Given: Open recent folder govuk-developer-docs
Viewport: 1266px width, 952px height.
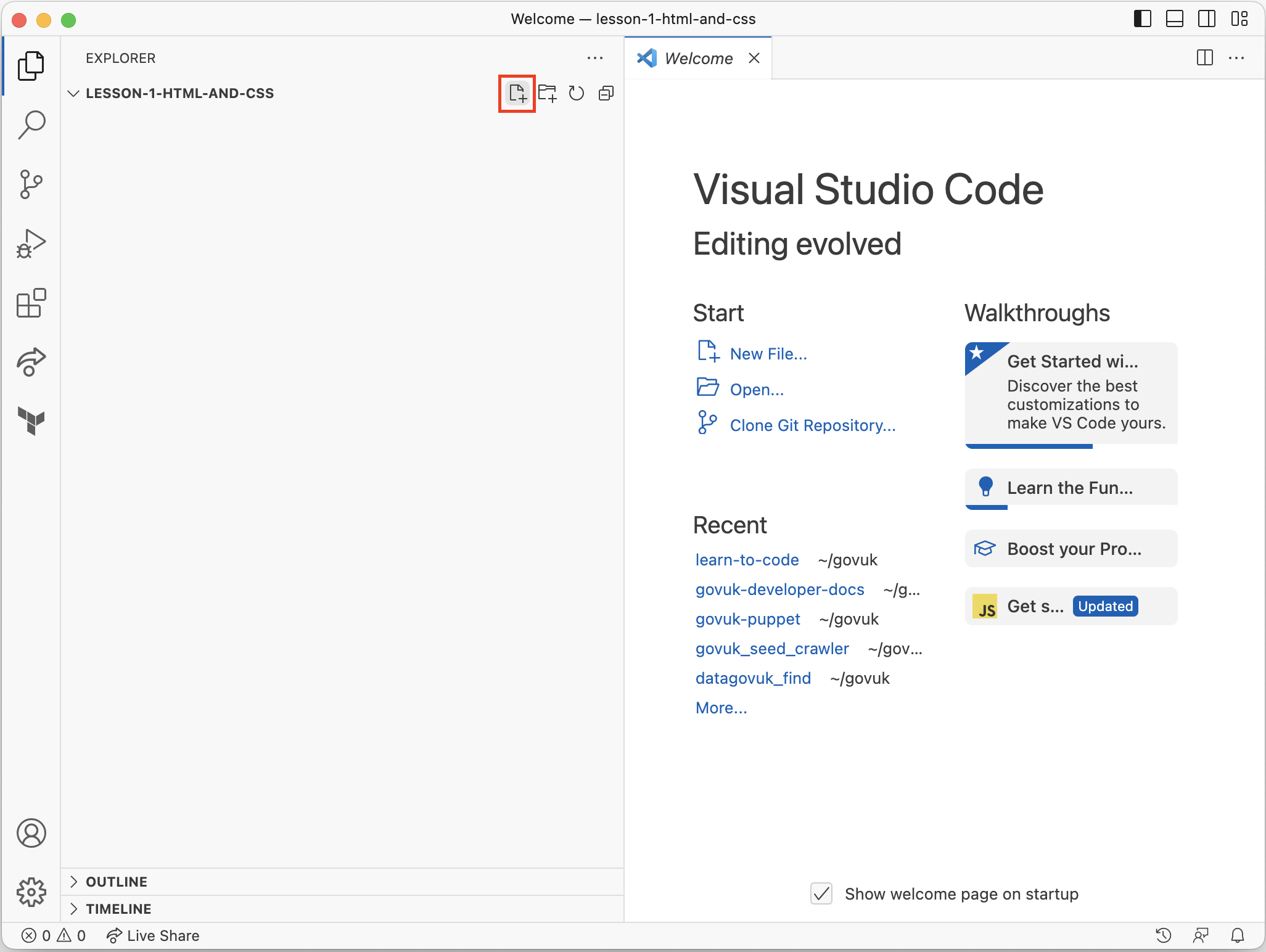Looking at the screenshot, I should [779, 589].
